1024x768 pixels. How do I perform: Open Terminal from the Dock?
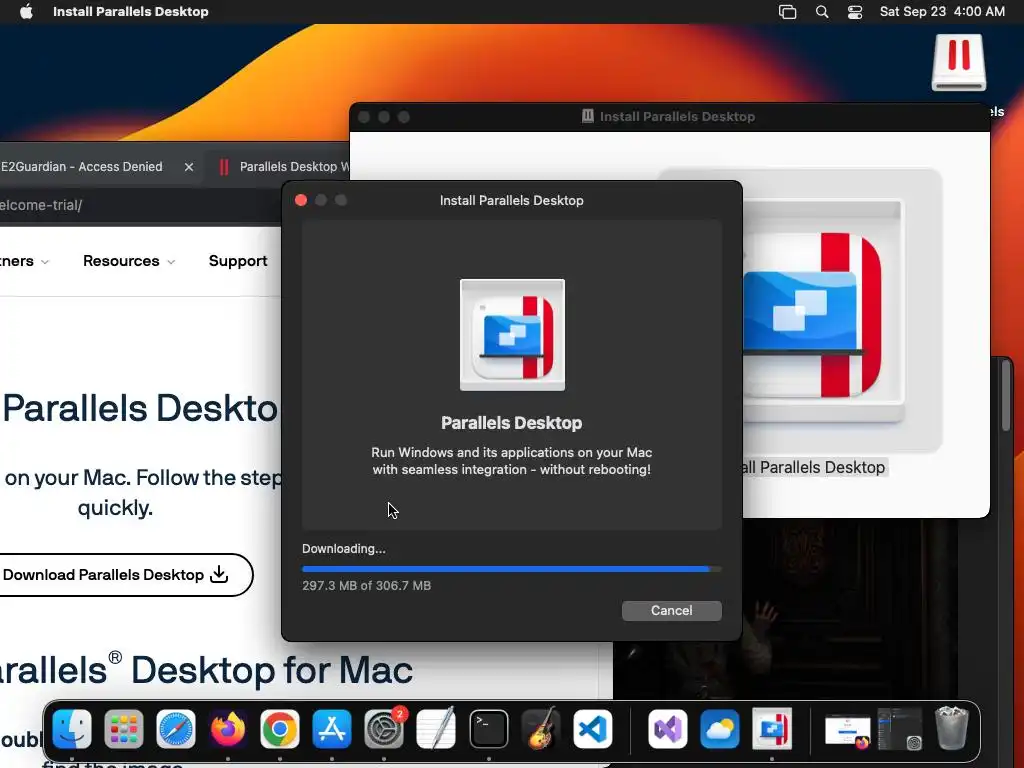tap(488, 729)
